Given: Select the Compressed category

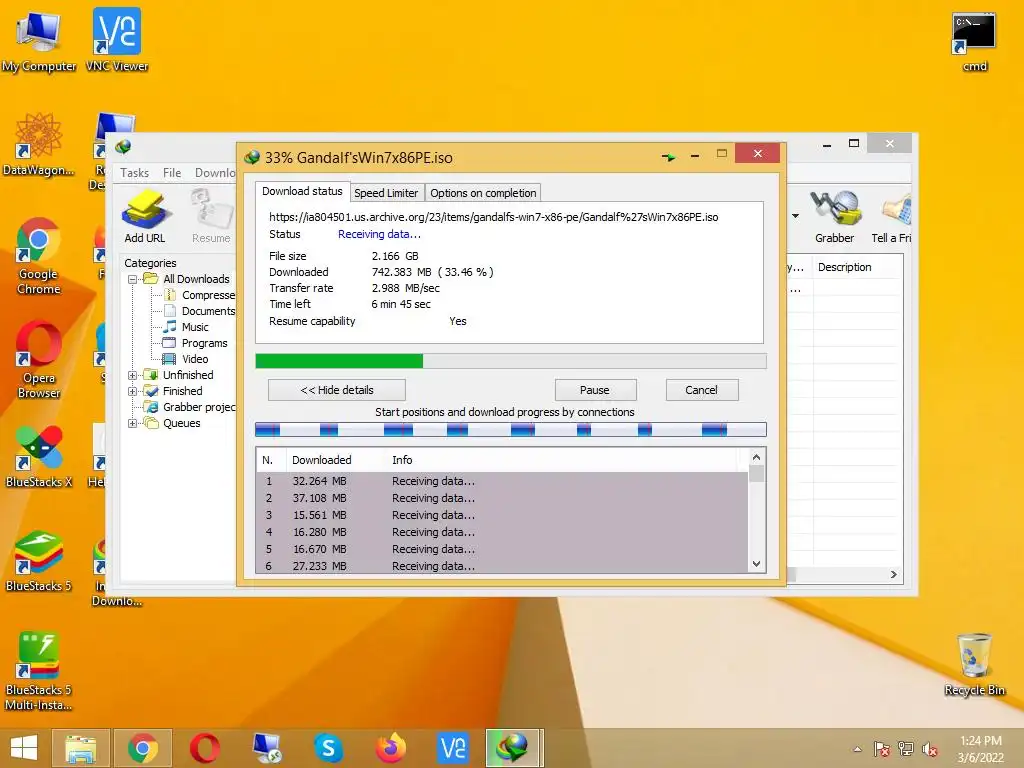Looking at the screenshot, I should pyautogui.click(x=199, y=295).
